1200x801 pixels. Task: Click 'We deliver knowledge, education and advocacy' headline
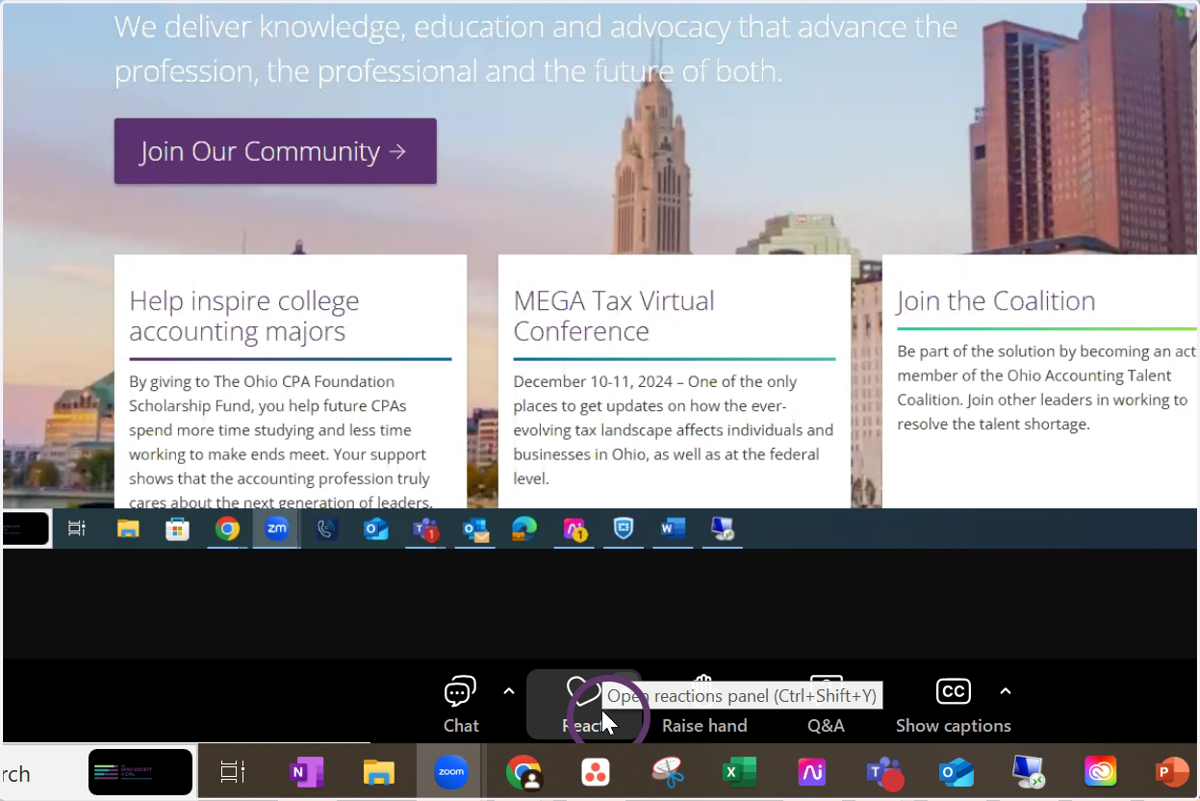(536, 48)
